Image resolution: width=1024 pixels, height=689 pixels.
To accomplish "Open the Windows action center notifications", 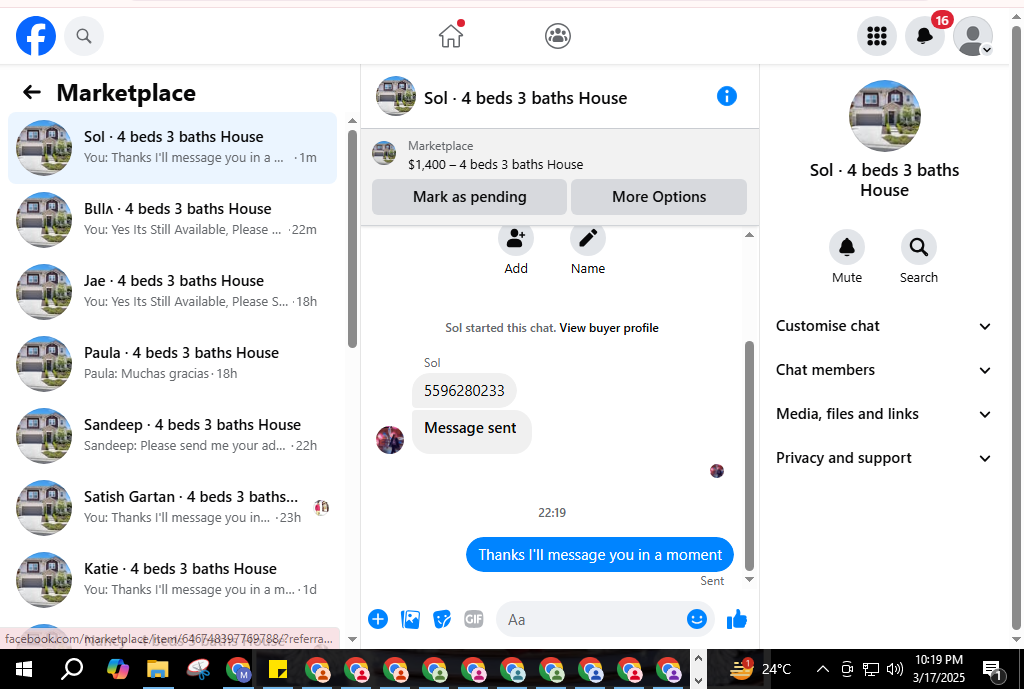I will [x=993, y=669].
